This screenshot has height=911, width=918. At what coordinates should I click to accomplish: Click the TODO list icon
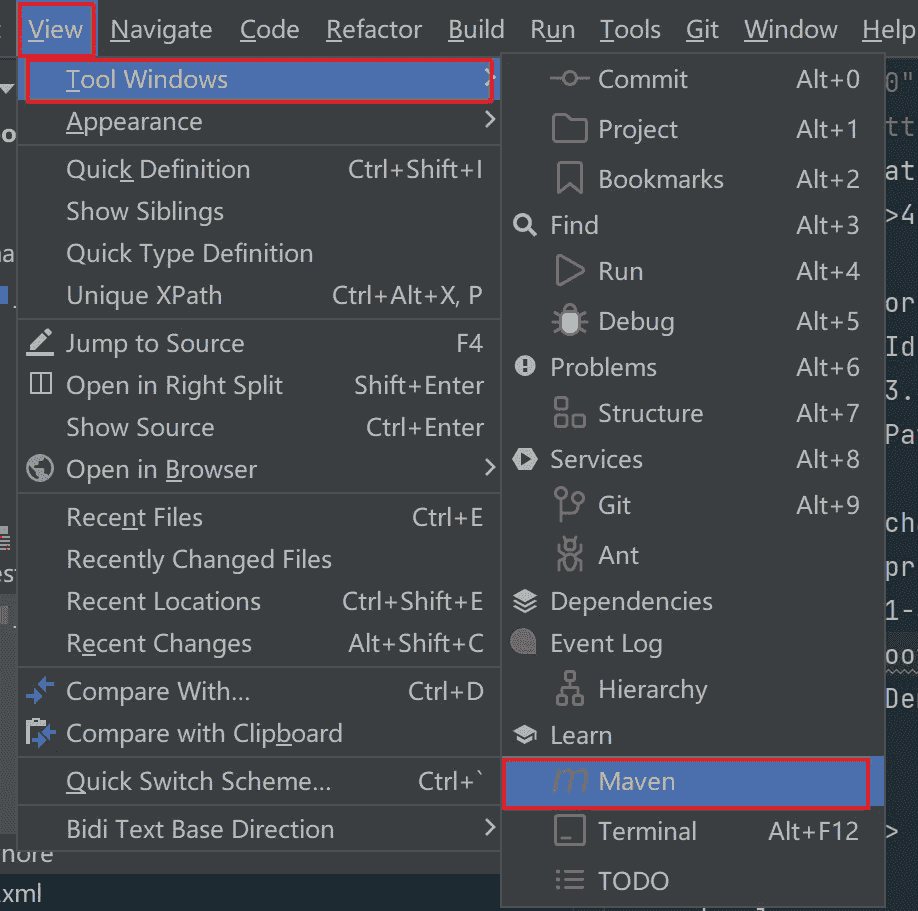[569, 881]
